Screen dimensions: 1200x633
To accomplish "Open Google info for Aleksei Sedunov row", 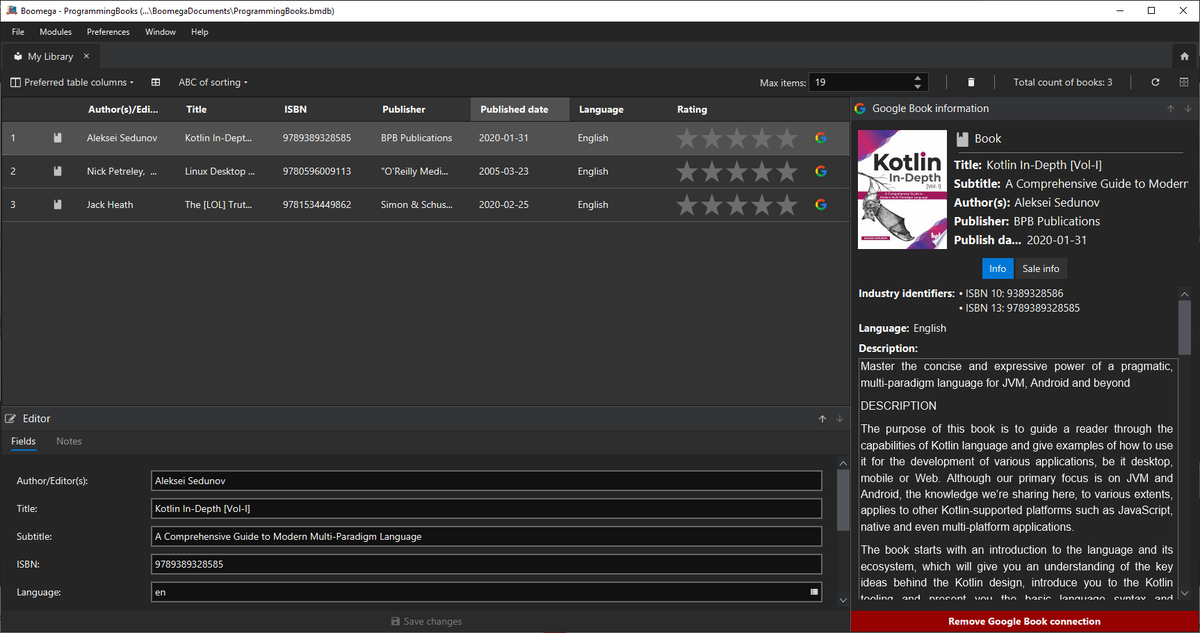I will coord(821,138).
